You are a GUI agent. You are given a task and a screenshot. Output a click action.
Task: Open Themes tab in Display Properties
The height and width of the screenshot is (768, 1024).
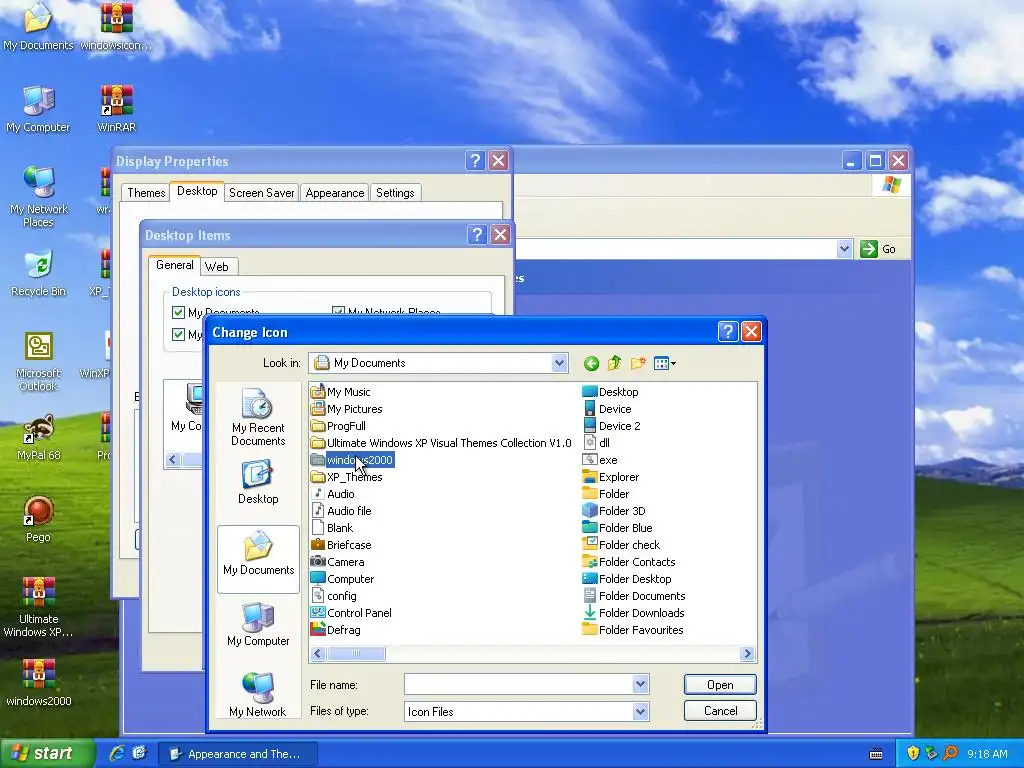[146, 193]
